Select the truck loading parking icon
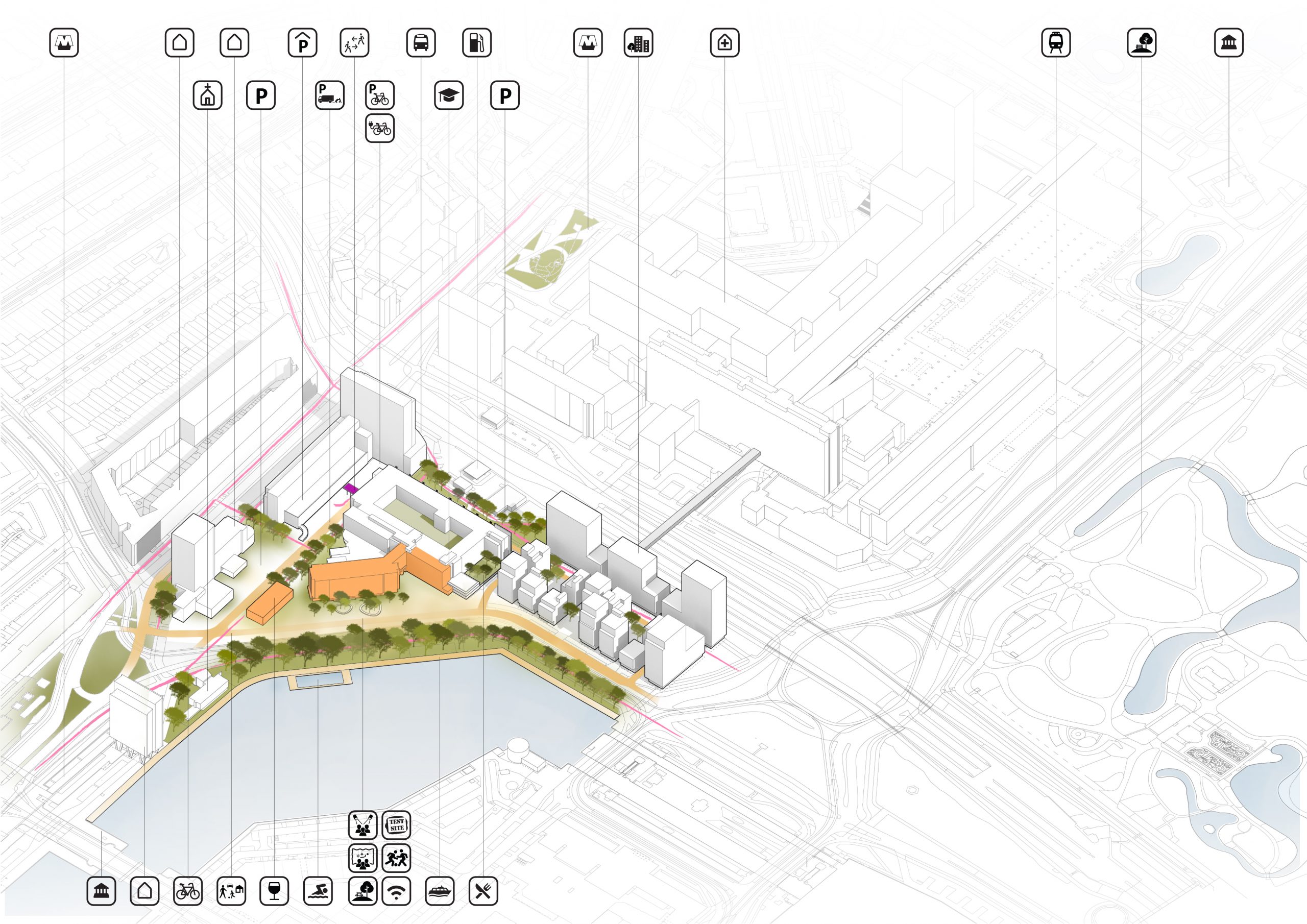Image resolution: width=1307 pixels, height=924 pixels. (x=330, y=95)
